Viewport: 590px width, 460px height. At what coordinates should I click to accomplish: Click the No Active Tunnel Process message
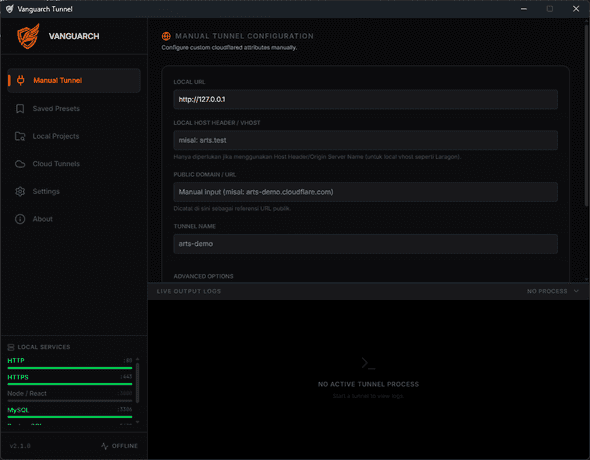[x=368, y=384]
